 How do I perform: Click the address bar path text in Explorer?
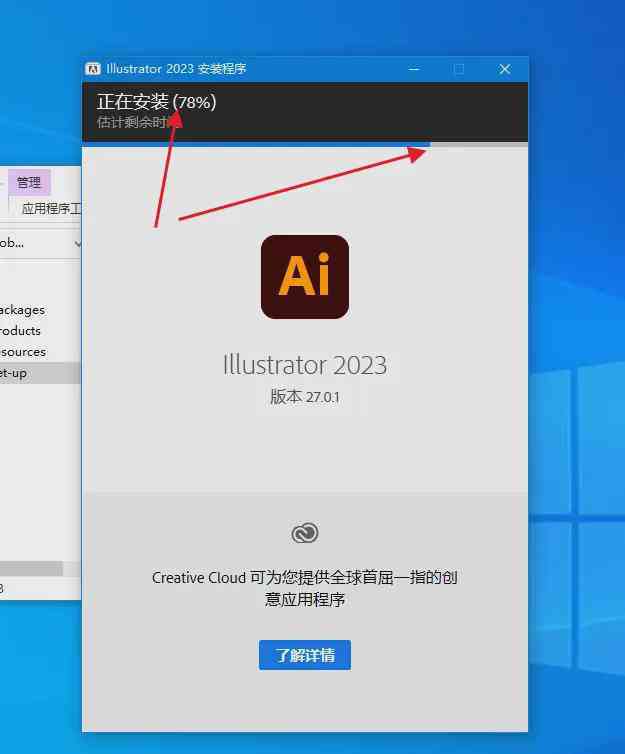pos(12,243)
